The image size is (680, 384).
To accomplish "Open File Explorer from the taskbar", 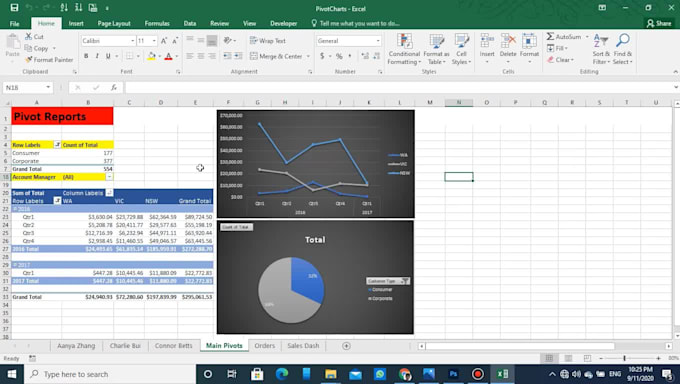I will click(x=330, y=374).
